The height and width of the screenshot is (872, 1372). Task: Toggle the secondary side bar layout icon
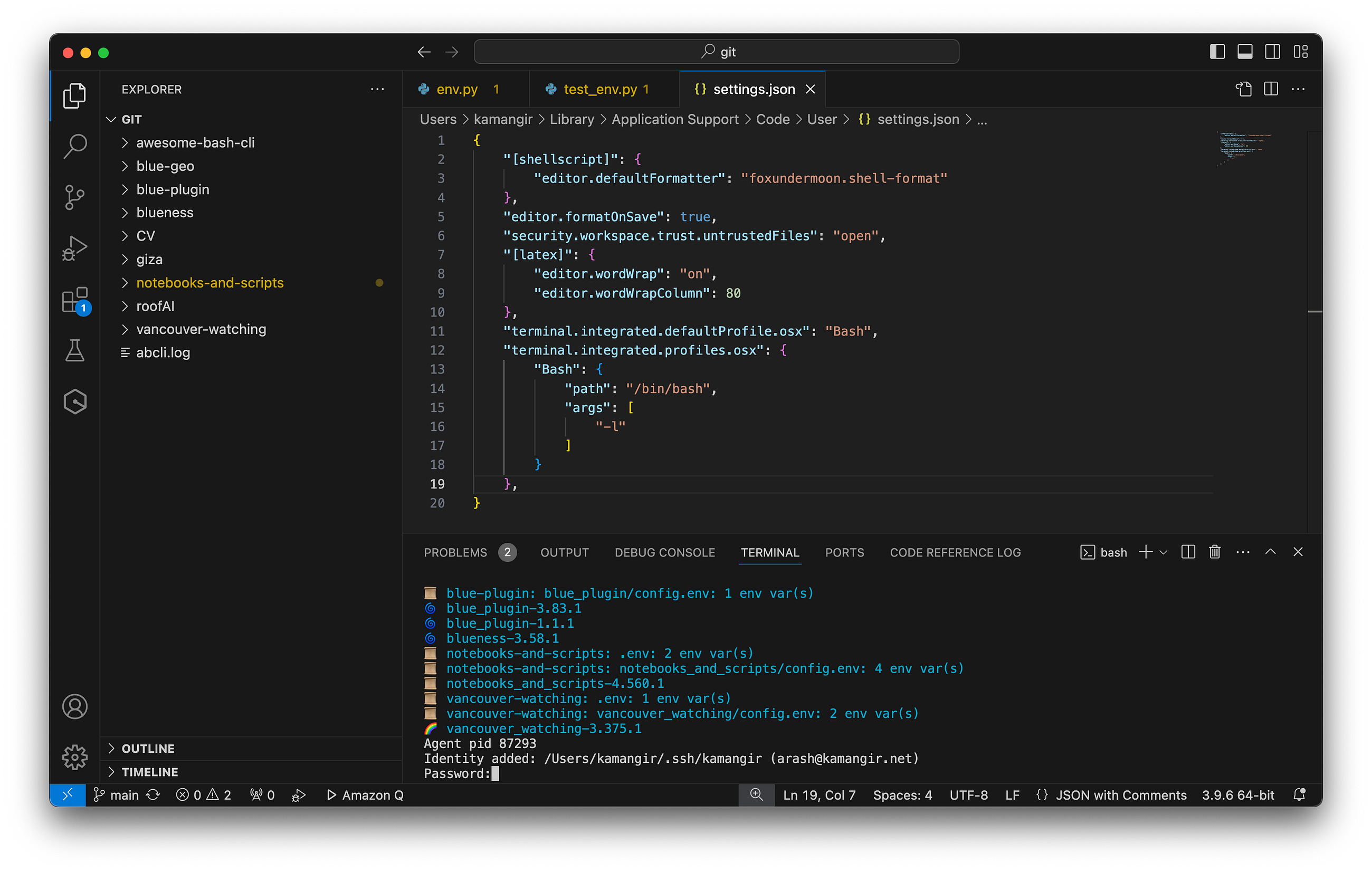tap(1273, 52)
